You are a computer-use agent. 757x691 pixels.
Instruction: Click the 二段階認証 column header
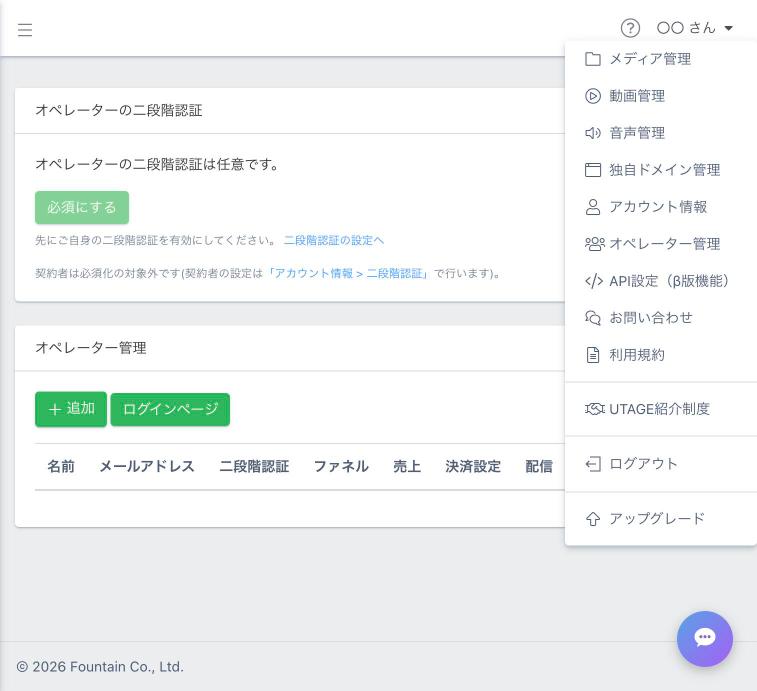(254, 466)
